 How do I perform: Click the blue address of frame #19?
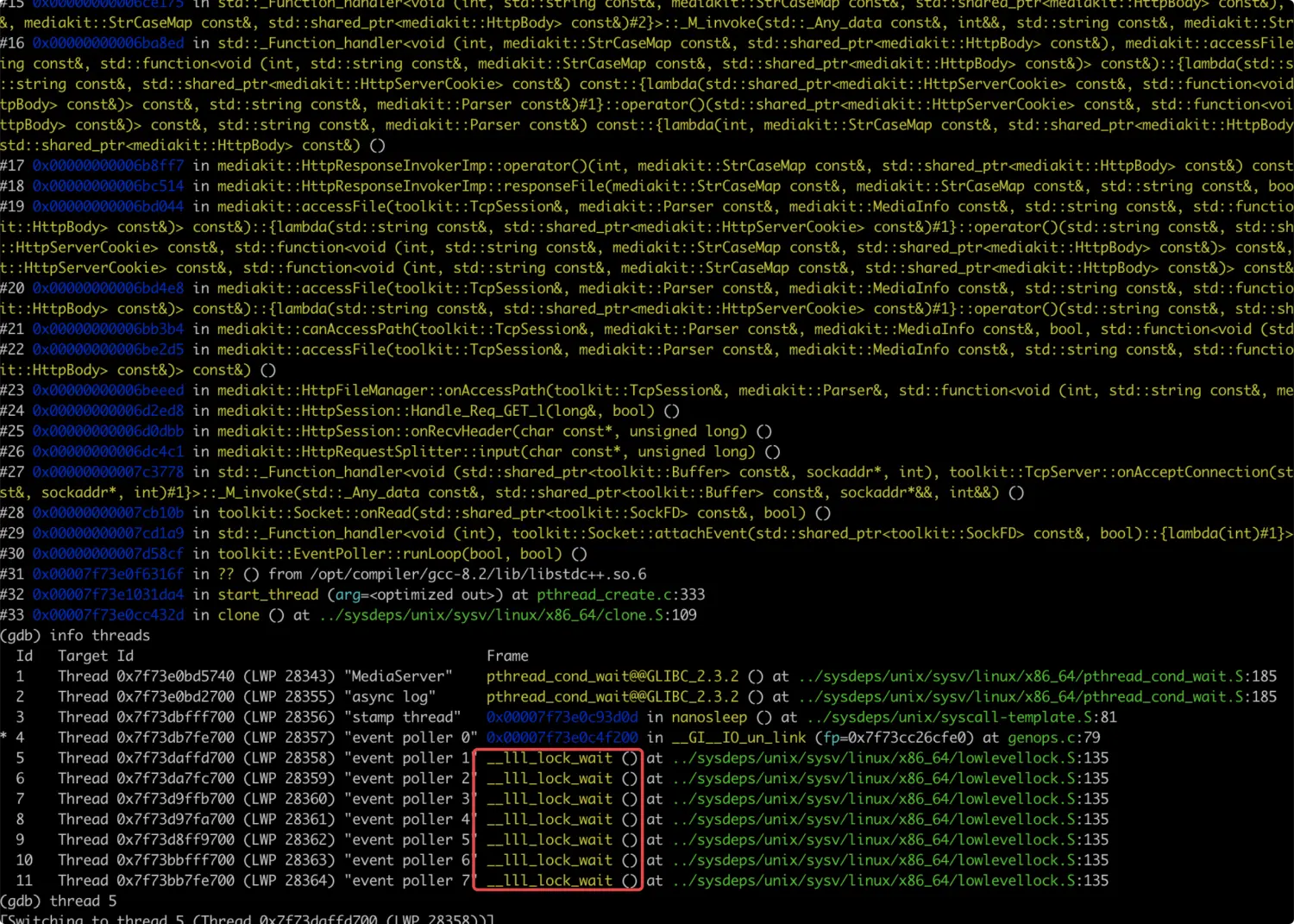point(108,206)
